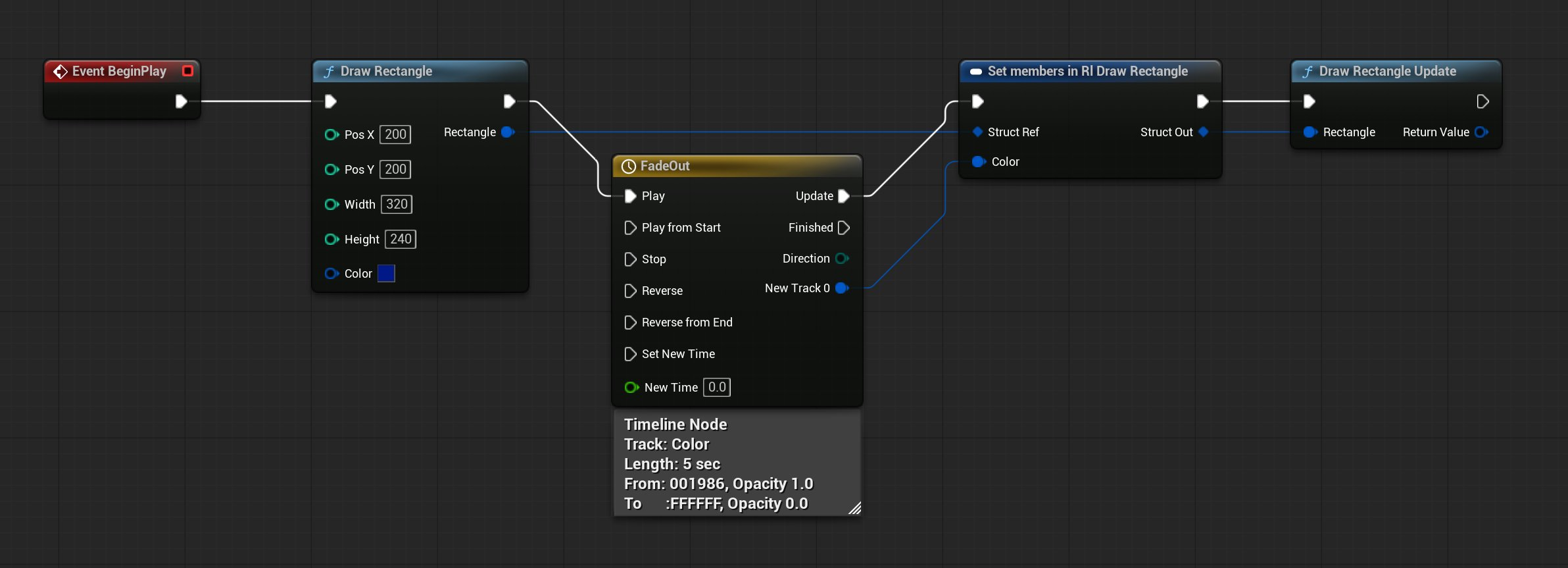Click Draw Rectangle output exec pin
Viewport: 1568px width, 568px height.
click(x=509, y=101)
